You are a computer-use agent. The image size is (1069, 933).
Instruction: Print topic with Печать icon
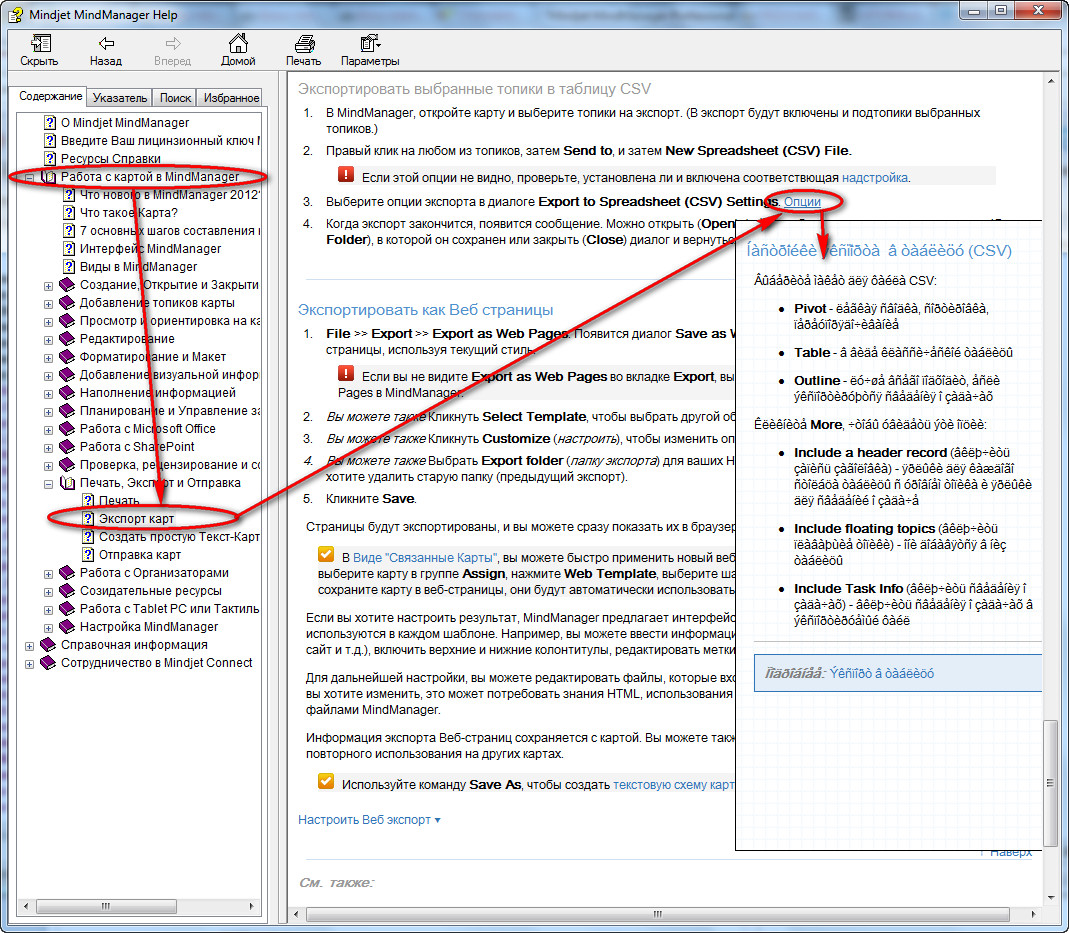[x=304, y=44]
